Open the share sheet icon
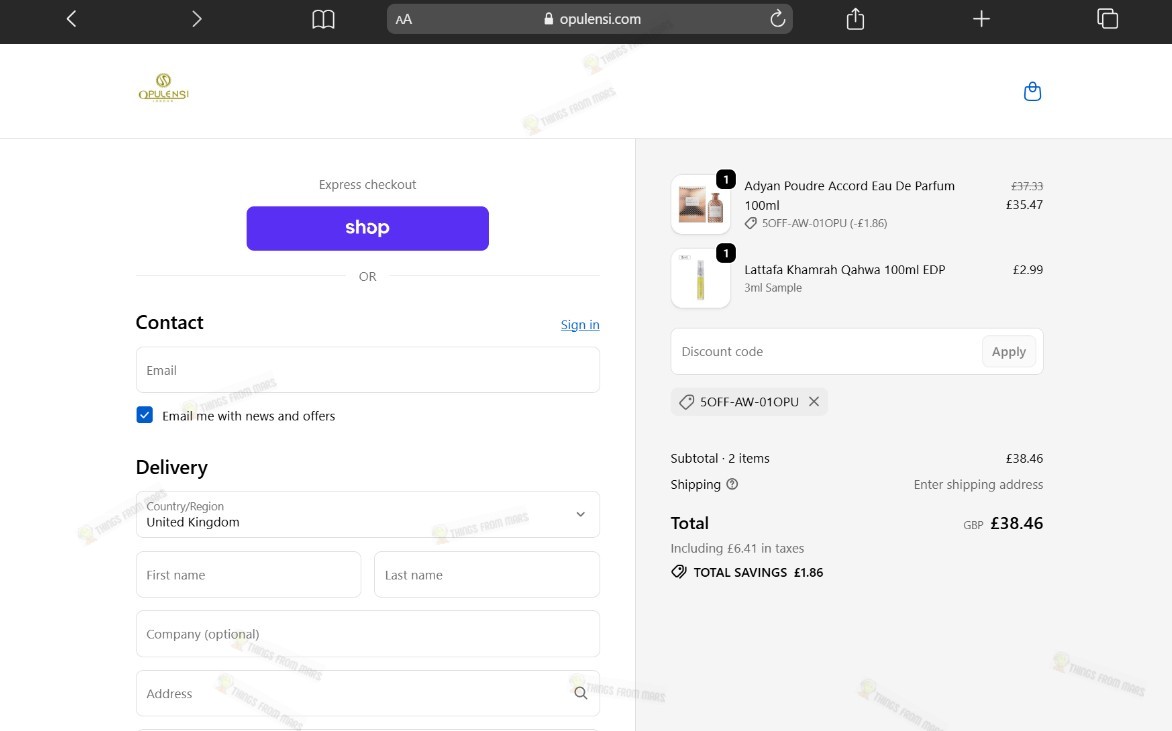This screenshot has width=1172, height=731. (855, 19)
